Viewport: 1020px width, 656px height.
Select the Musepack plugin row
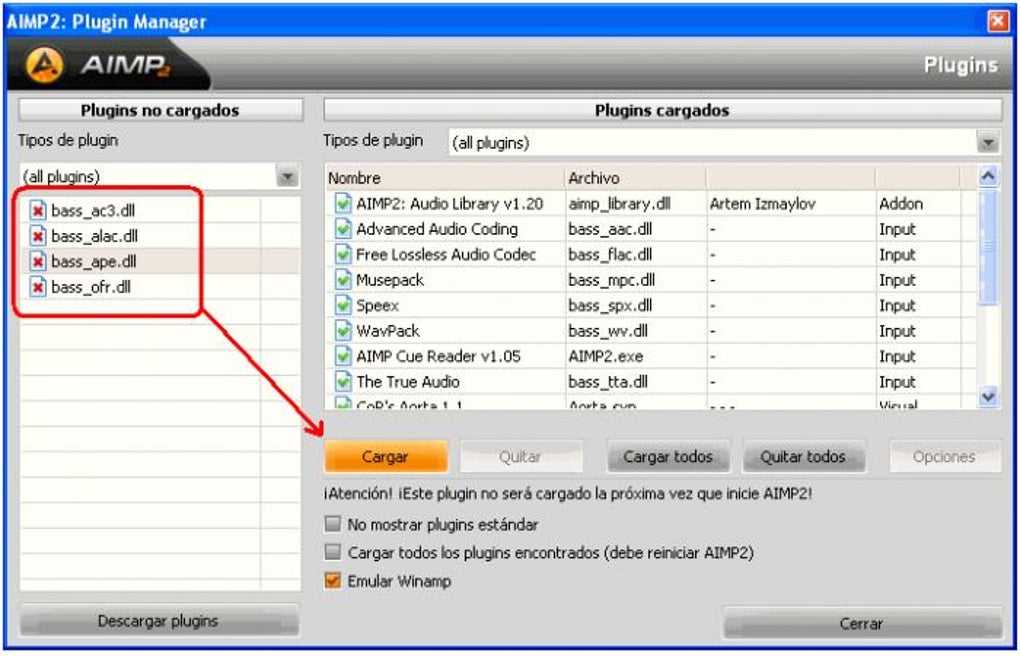651,280
